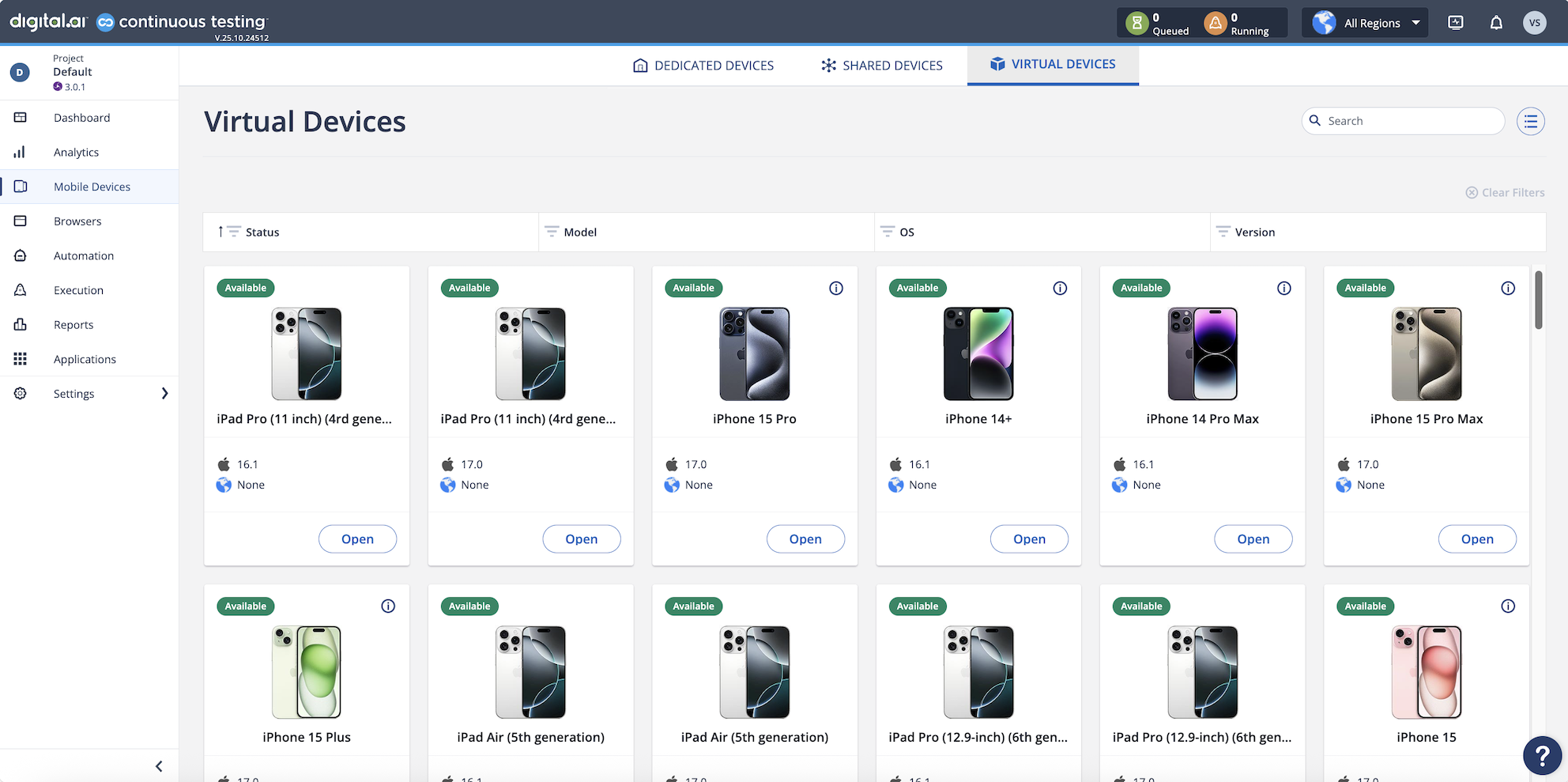Click the device list vertical scrollbar

[1538, 300]
